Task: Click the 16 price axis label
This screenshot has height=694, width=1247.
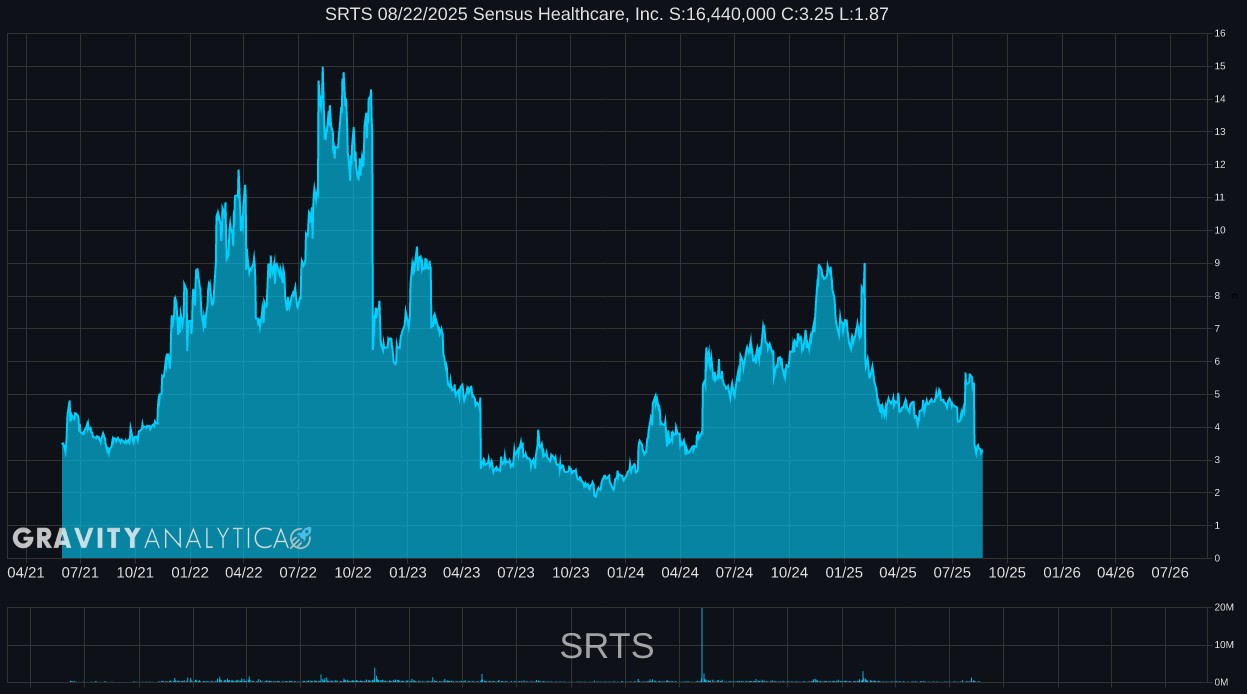Action: coord(1220,33)
